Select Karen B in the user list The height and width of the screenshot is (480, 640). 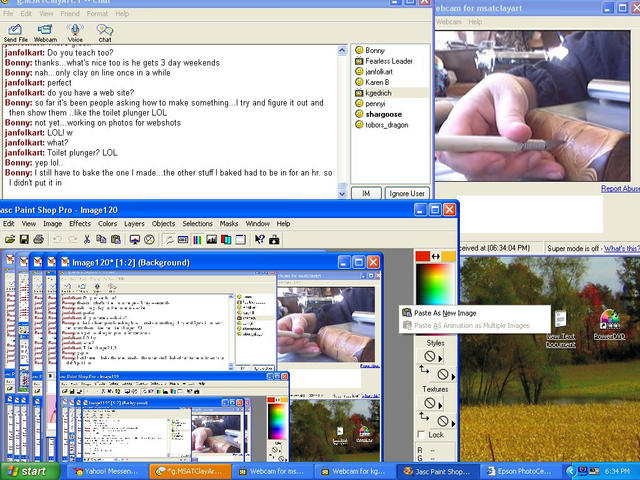(372, 82)
